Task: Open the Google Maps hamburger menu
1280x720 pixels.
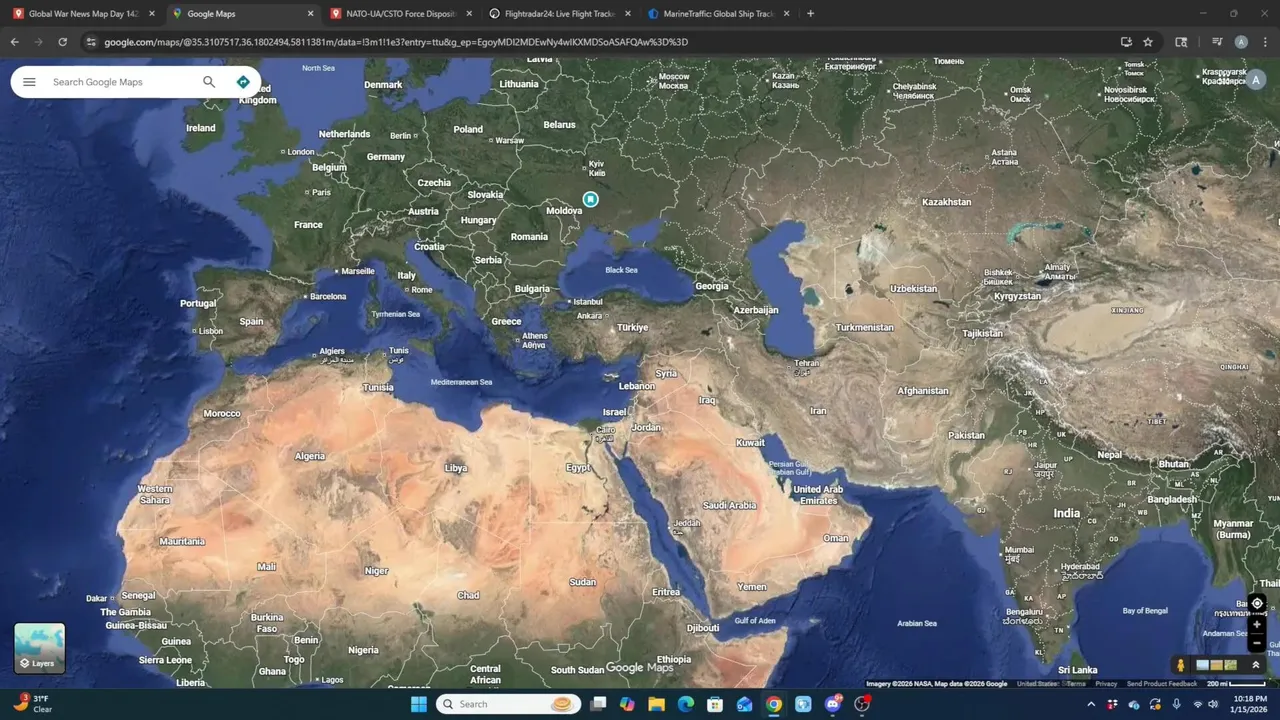Action: click(x=29, y=82)
